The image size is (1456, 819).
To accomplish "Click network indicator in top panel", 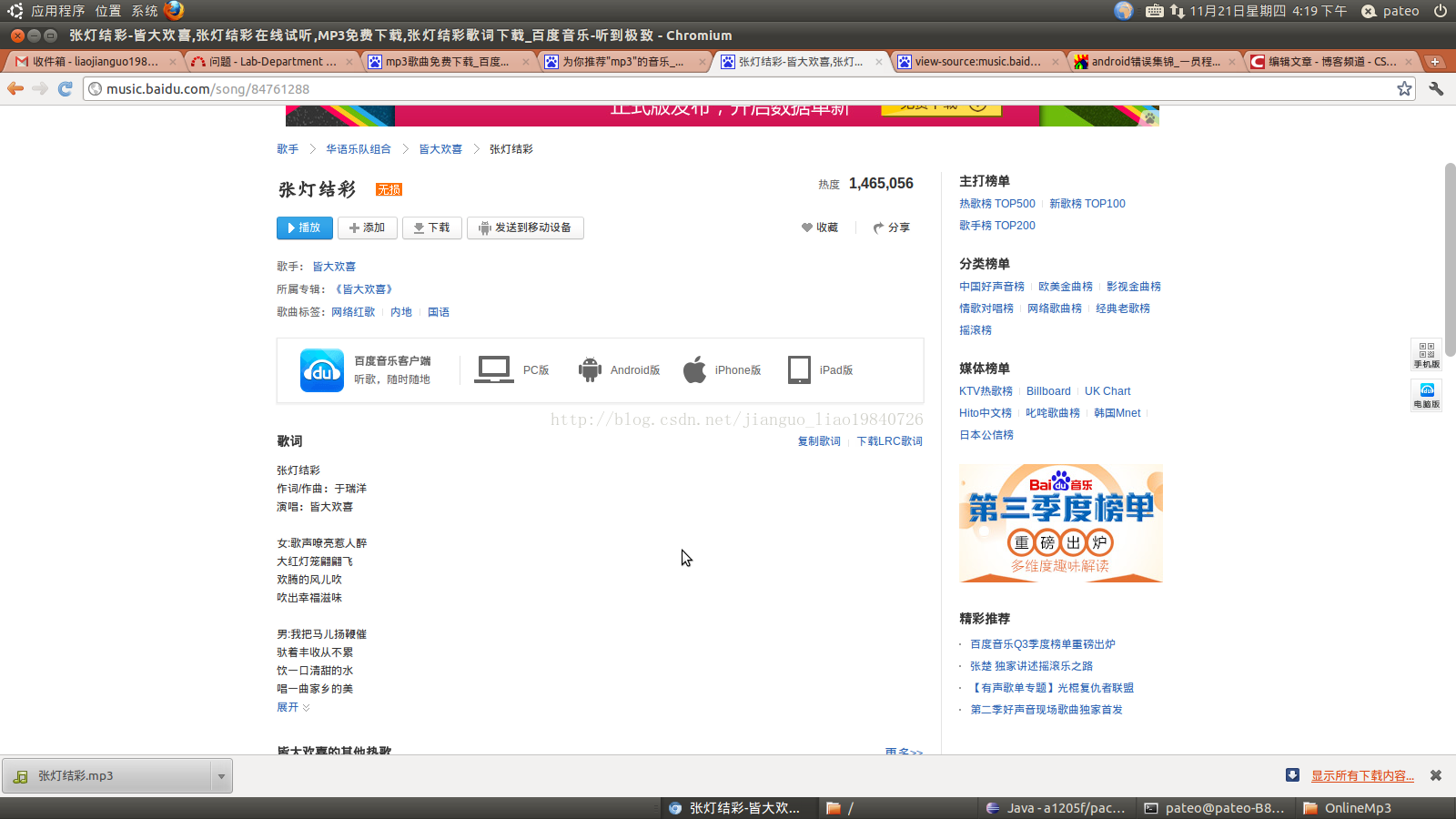I will (1178, 11).
